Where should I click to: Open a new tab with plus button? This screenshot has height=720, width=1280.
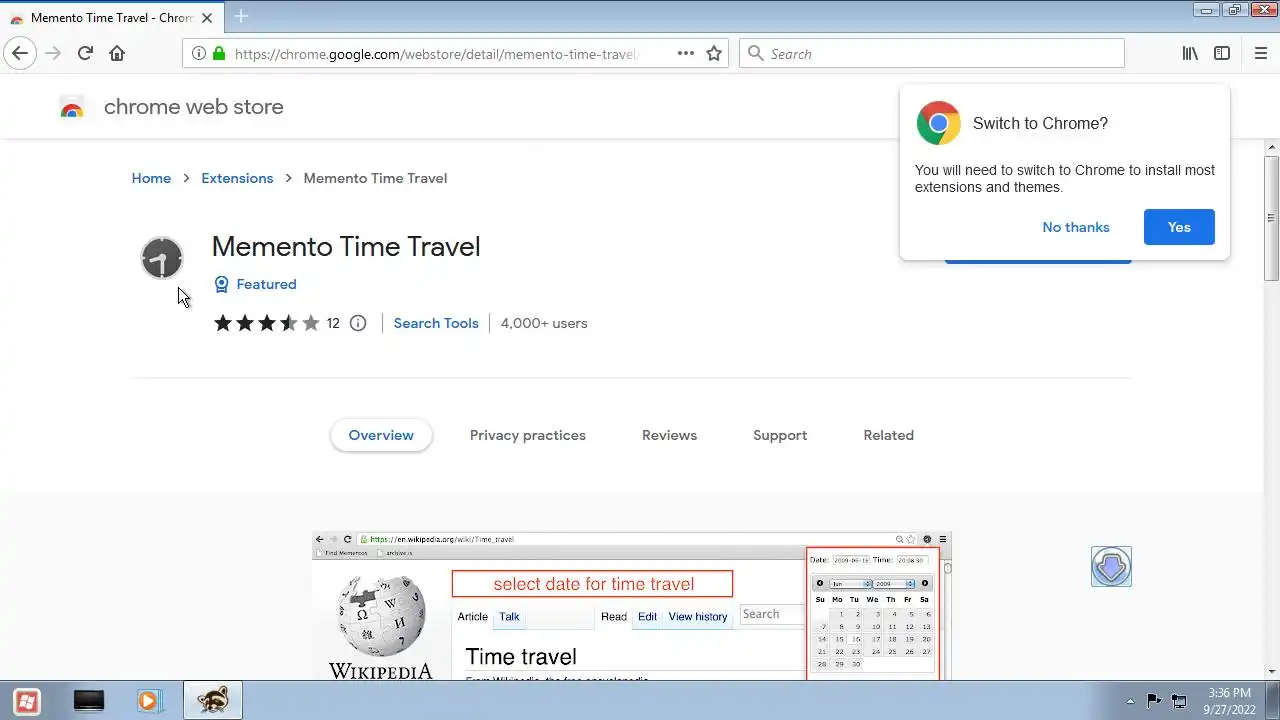[x=241, y=17]
